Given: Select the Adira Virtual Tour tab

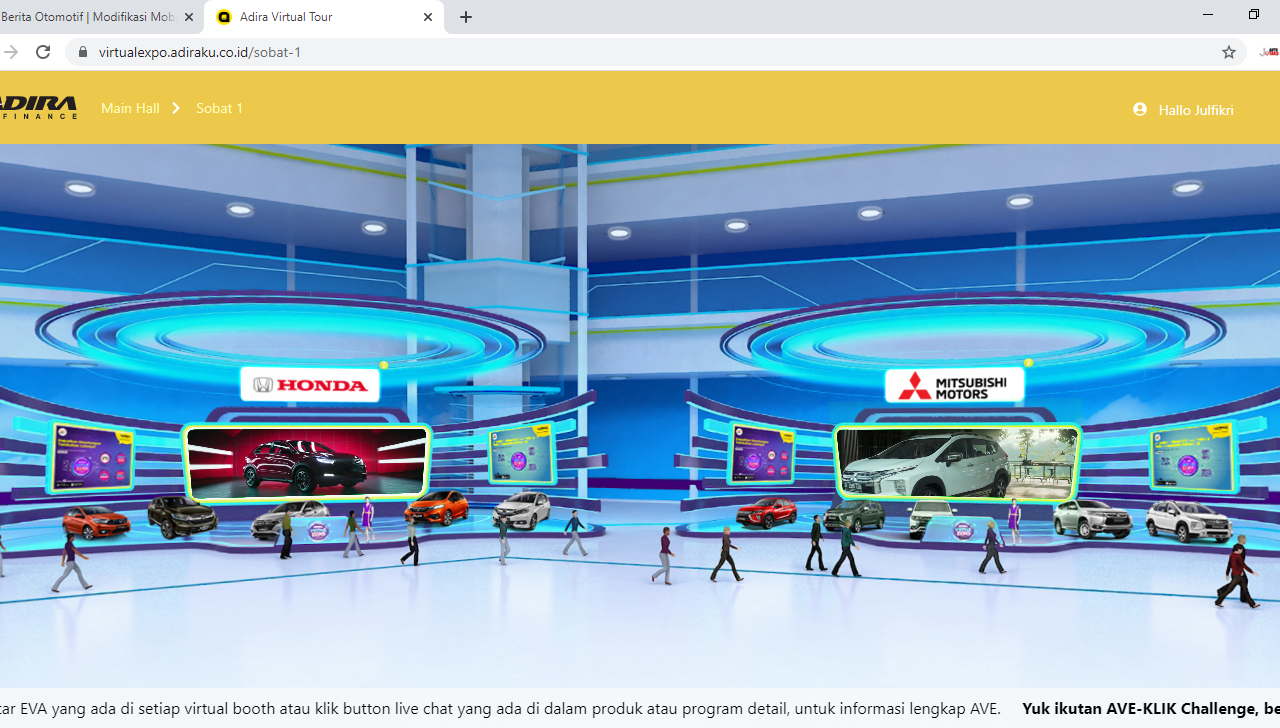Looking at the screenshot, I should [310, 17].
